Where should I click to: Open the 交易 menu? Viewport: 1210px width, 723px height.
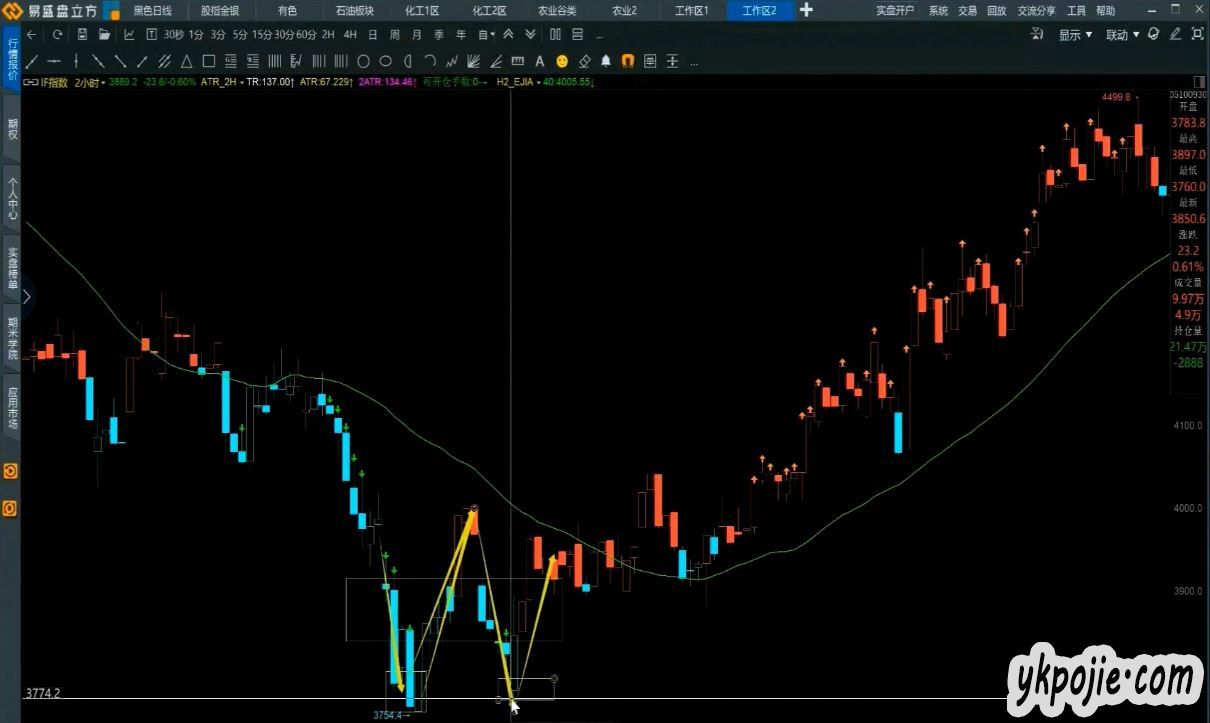click(967, 11)
